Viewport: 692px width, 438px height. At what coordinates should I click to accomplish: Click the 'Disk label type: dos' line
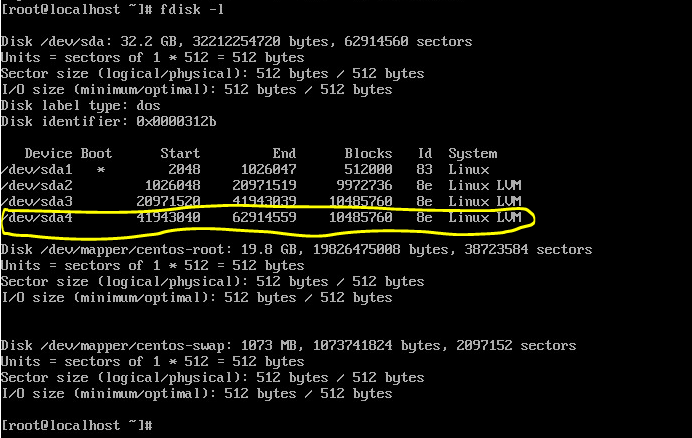[80, 106]
